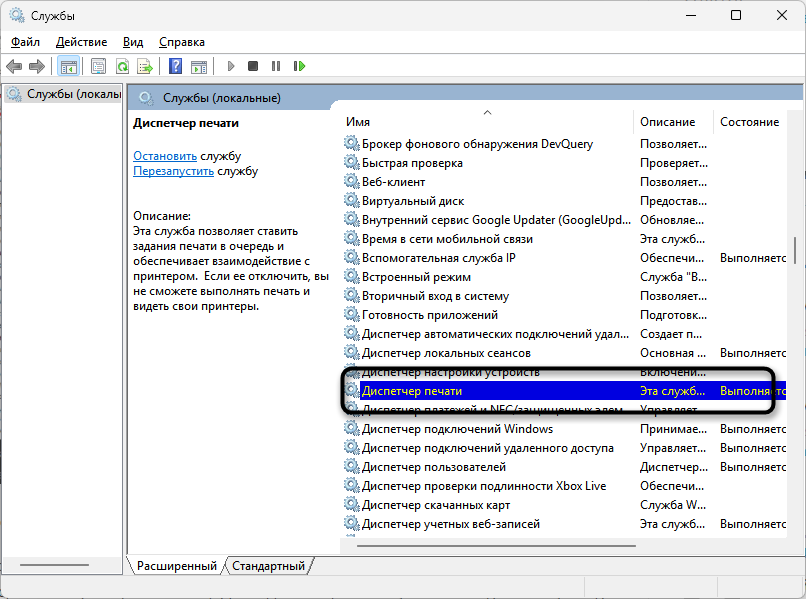Open the Действие menu
The image size is (806, 599).
81,42
